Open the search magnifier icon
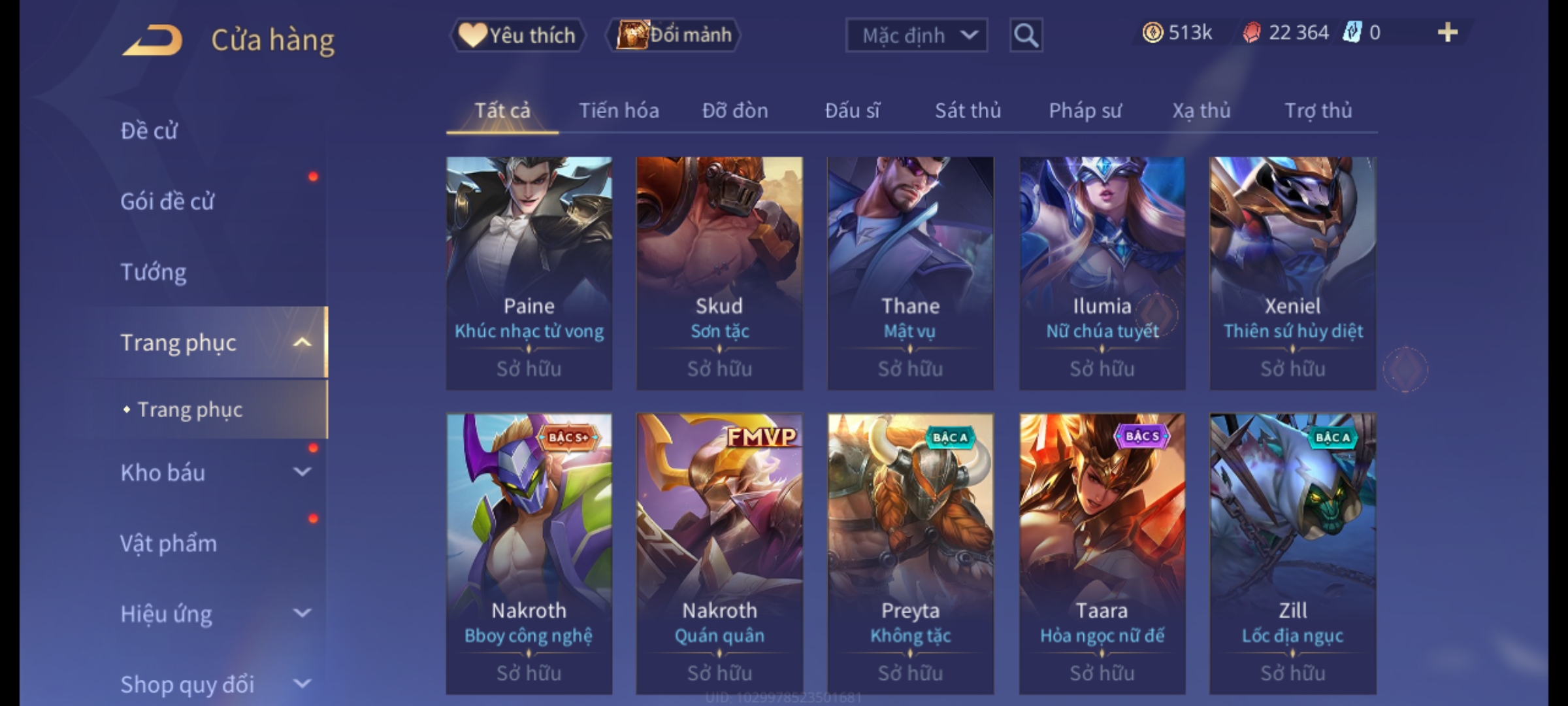Image resolution: width=1568 pixels, height=706 pixels. click(x=1026, y=35)
